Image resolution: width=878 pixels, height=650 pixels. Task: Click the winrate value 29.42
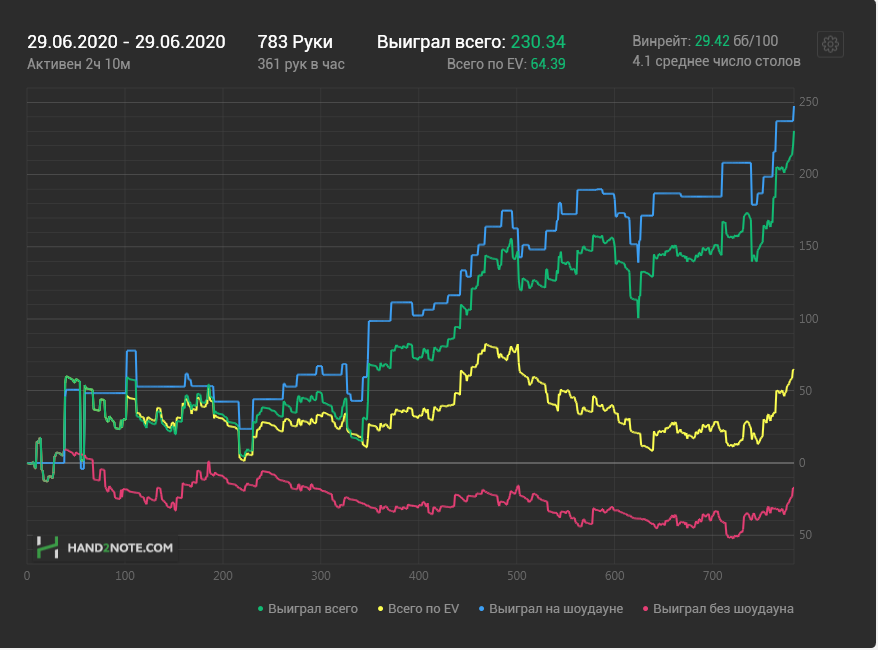pos(712,41)
